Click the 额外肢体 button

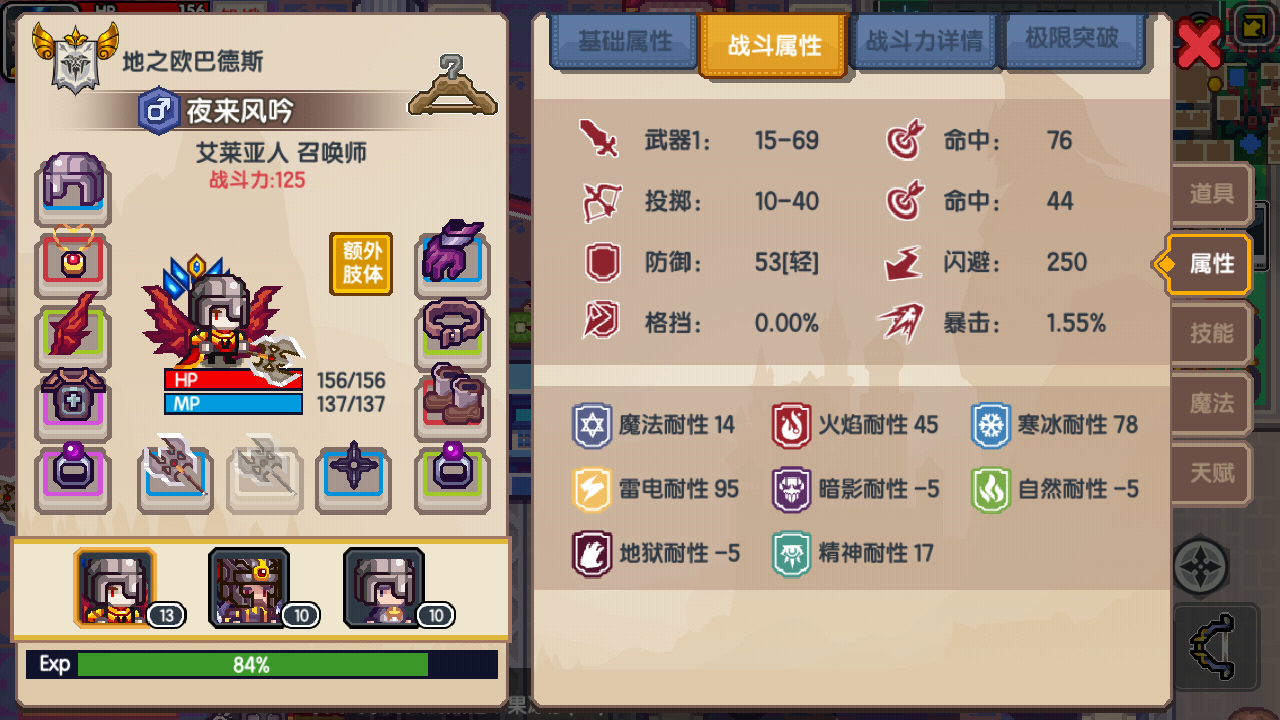pos(362,264)
